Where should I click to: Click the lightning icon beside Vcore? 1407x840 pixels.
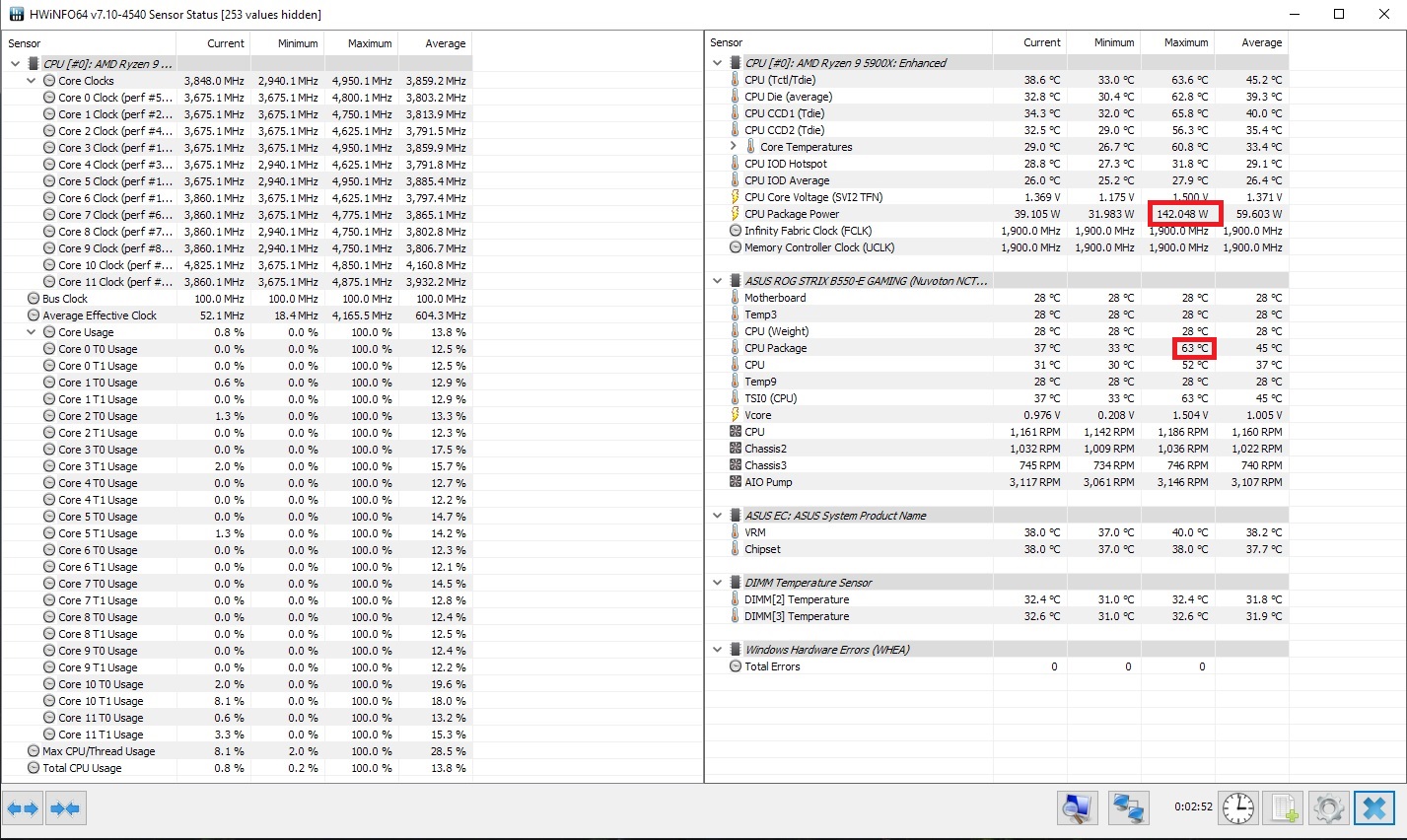[735, 415]
